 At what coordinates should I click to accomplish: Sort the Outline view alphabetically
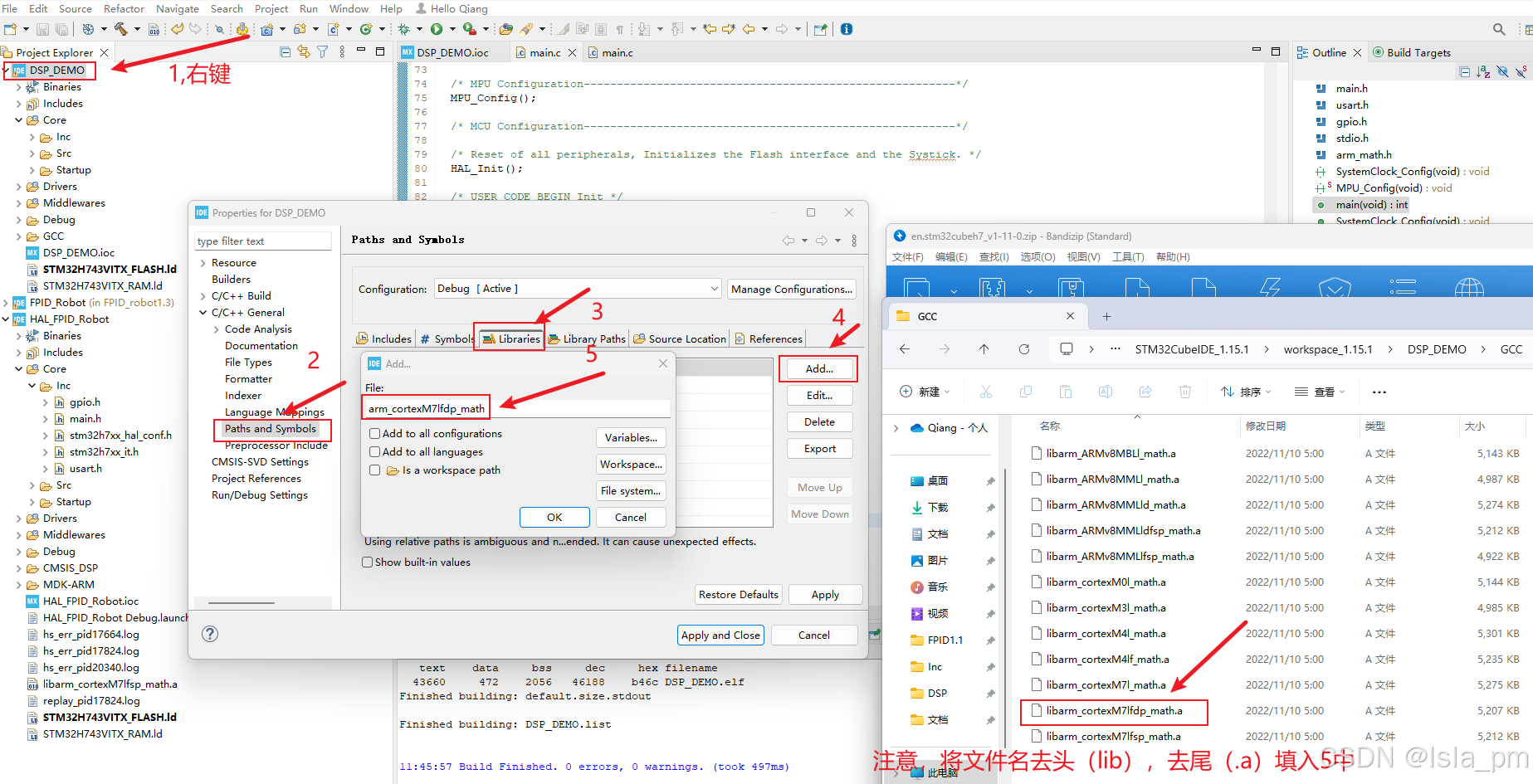point(1483,71)
